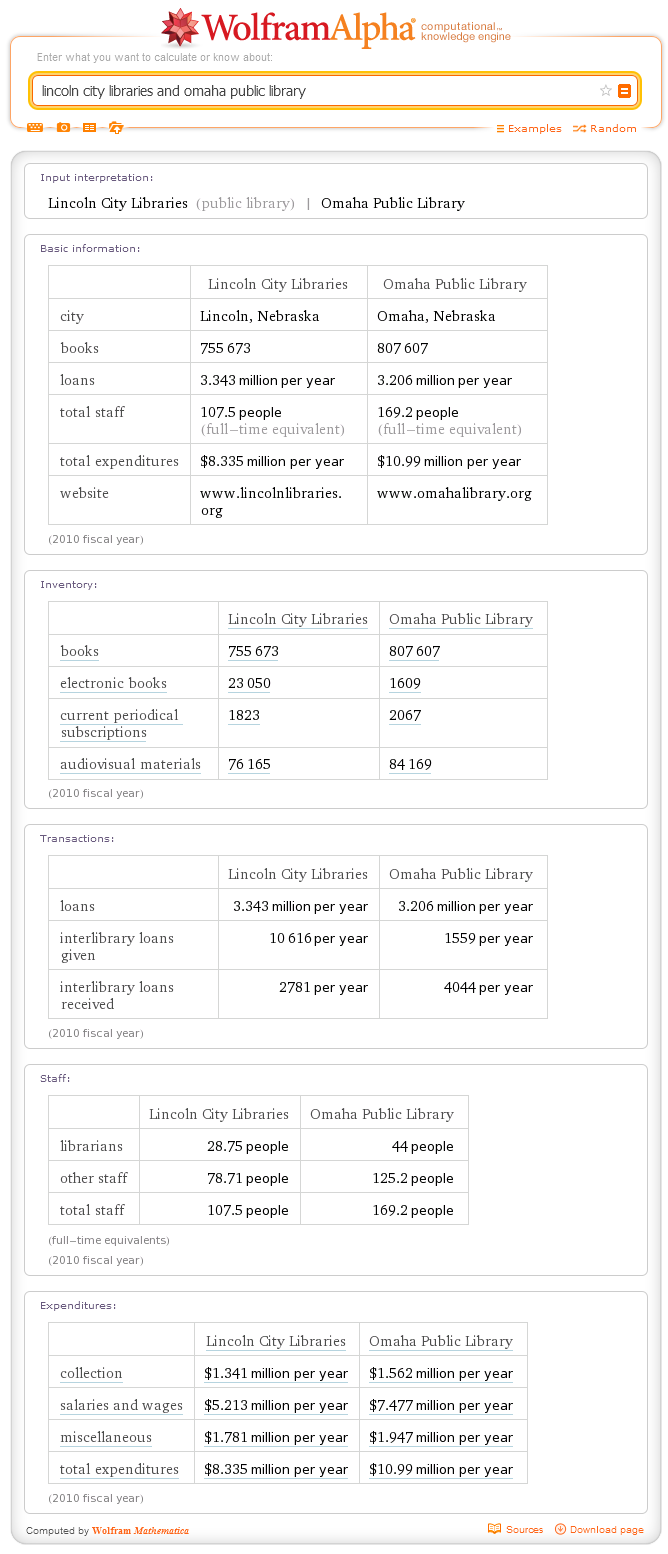Click 'Lincoln, Nebraska' city cell

[260, 316]
